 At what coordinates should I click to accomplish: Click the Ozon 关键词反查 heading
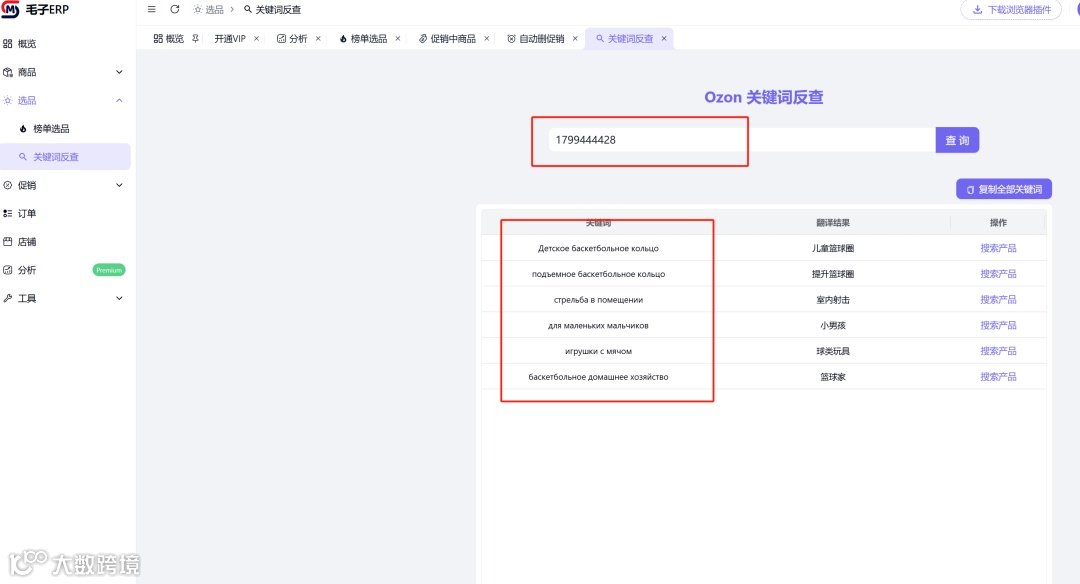[x=763, y=97]
